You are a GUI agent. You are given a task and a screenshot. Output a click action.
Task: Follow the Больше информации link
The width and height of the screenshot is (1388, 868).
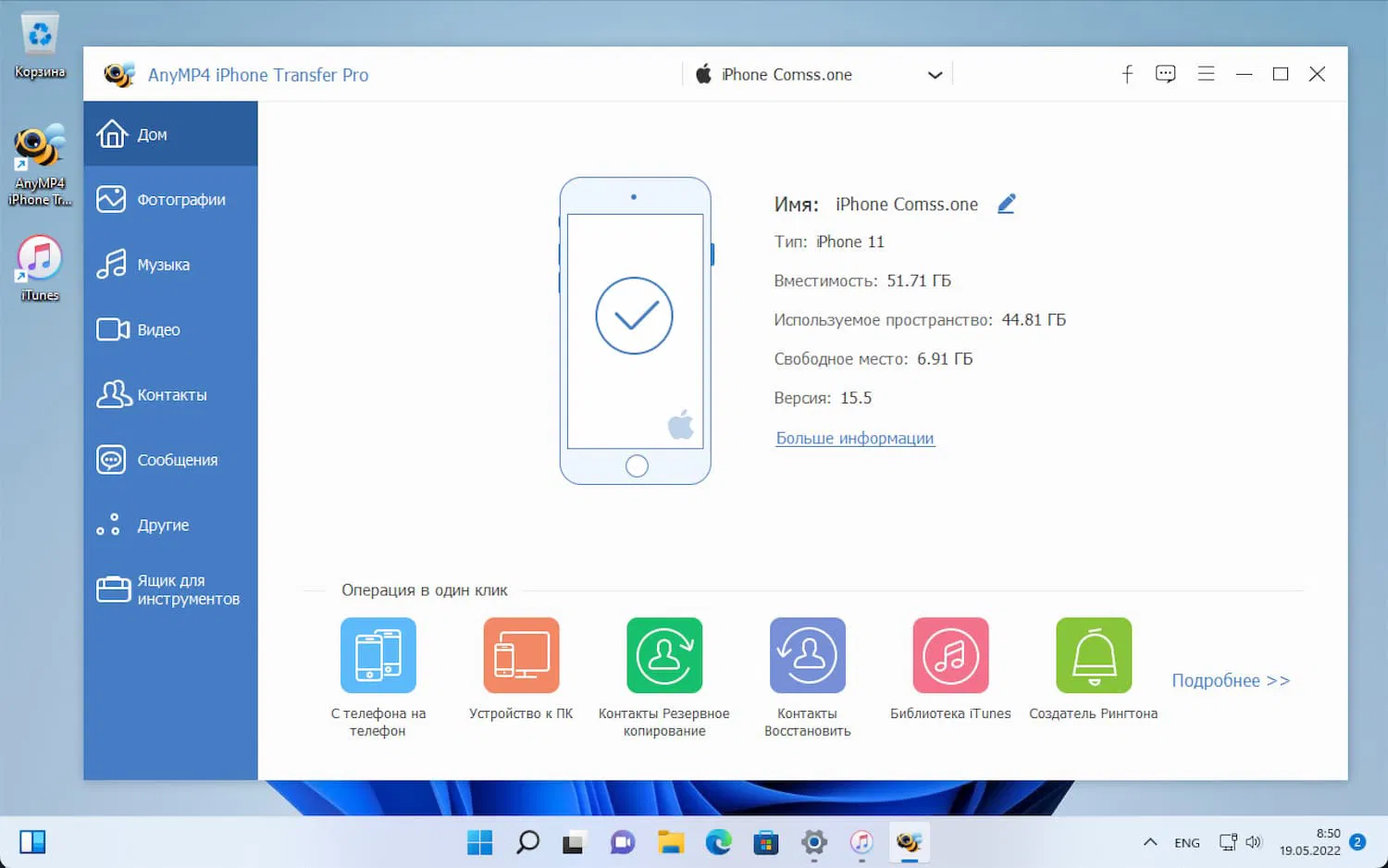[854, 438]
